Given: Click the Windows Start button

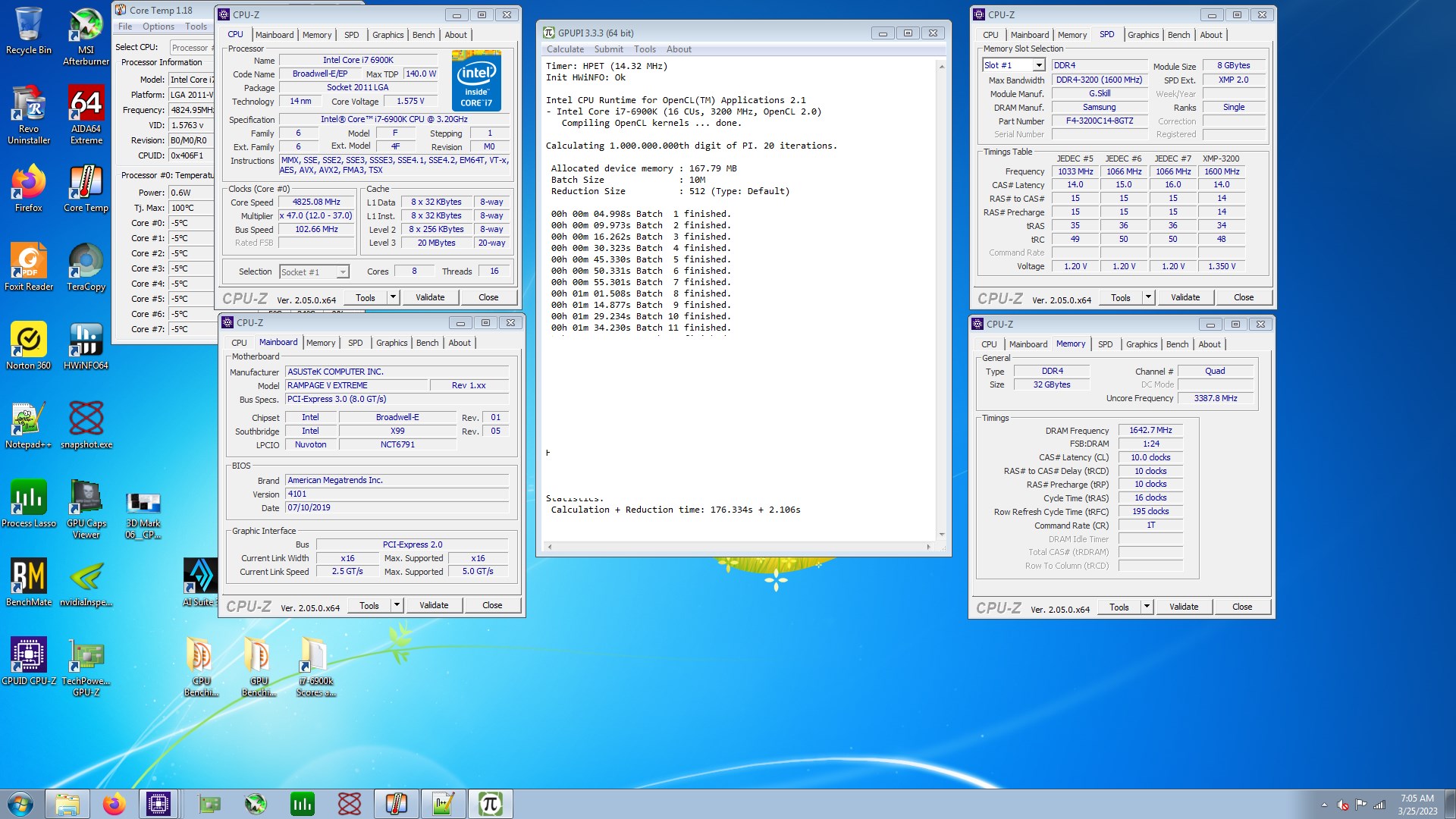Looking at the screenshot, I should click(x=20, y=804).
